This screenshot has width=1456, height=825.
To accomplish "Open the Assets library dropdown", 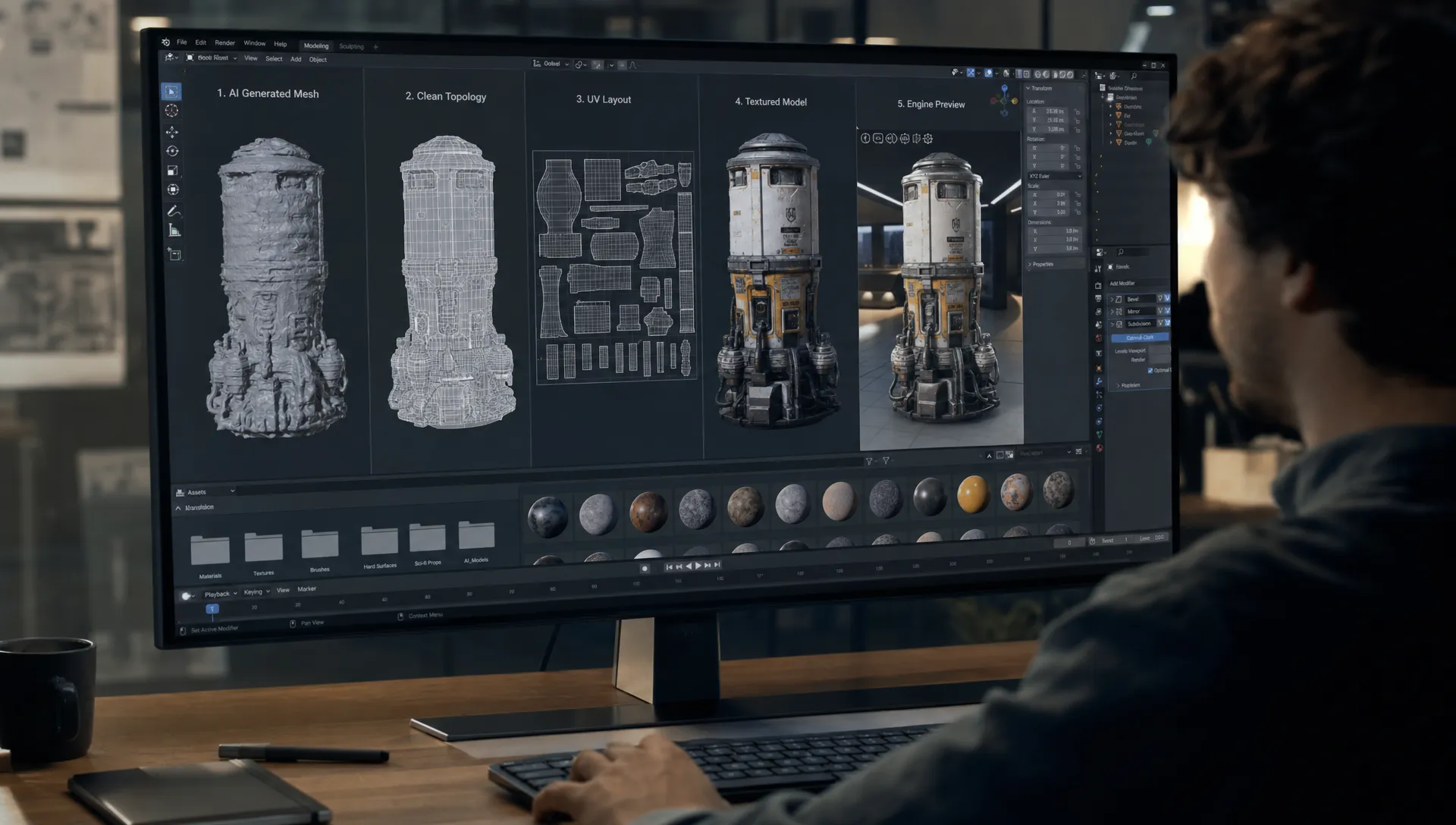I will pos(206,491).
